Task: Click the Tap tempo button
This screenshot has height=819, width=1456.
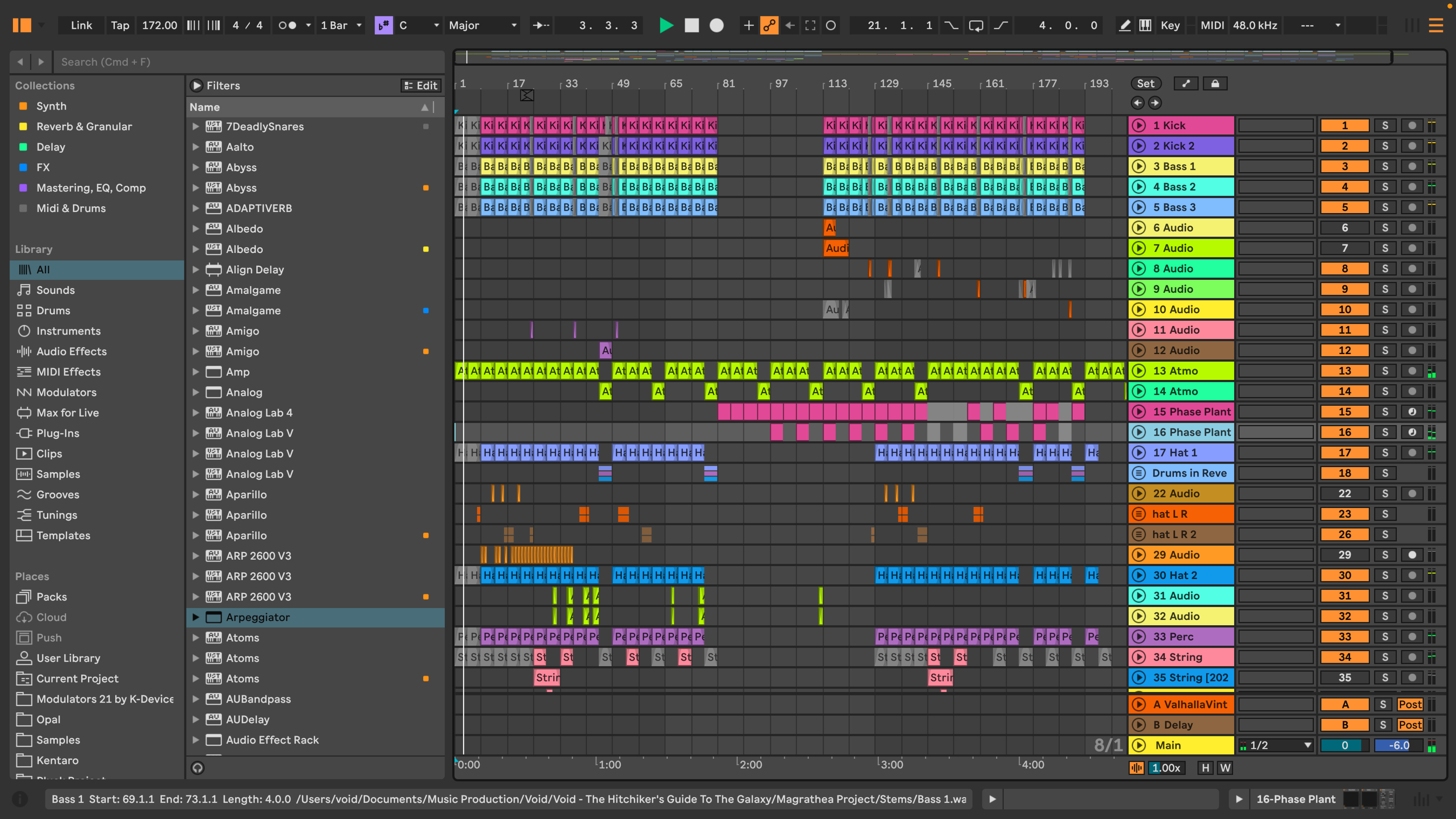Action: [120, 25]
